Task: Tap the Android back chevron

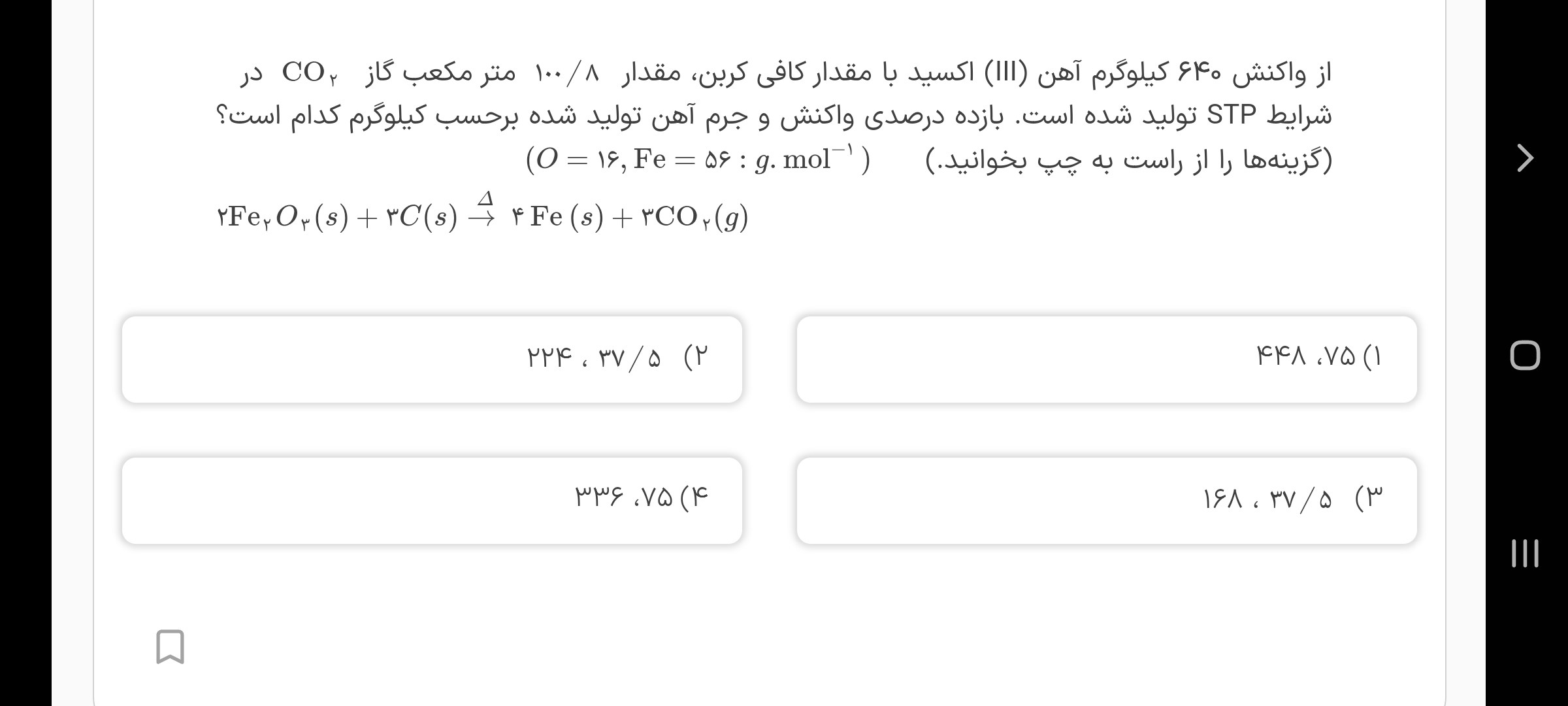Action: coord(1524,158)
